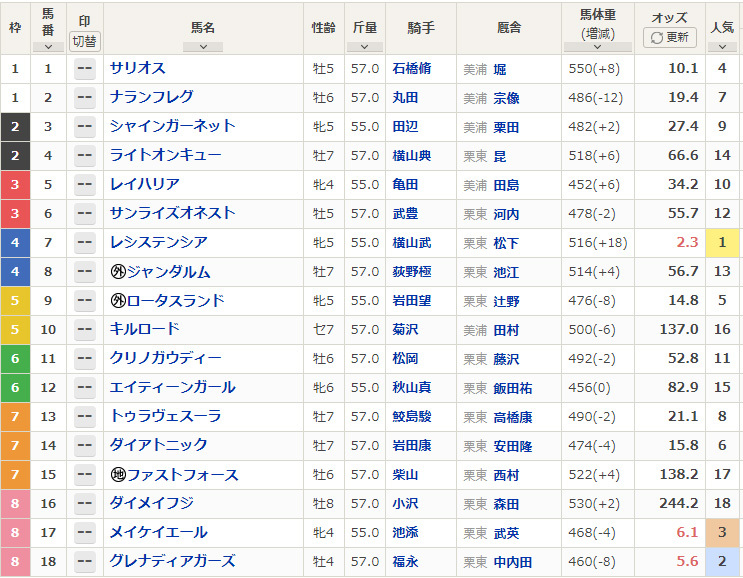
Task: Open trainer link 安田隆
Action: (x=513, y=446)
